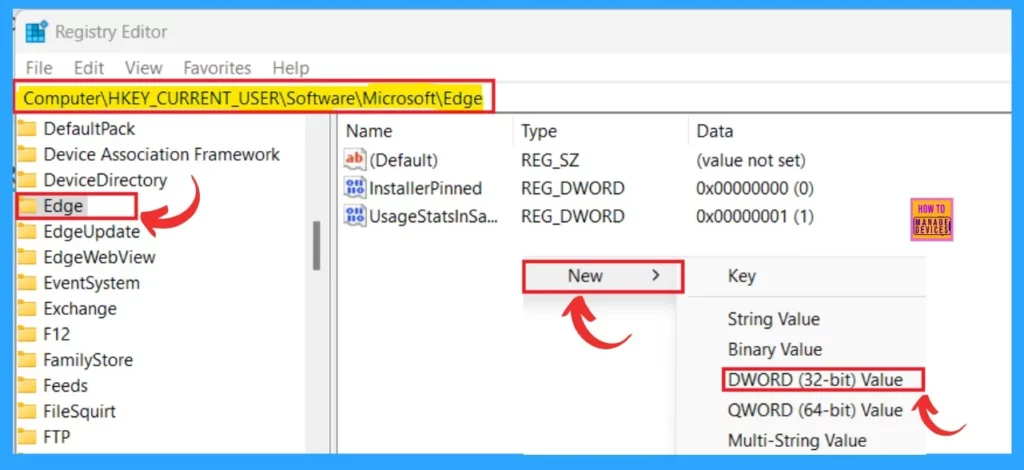This screenshot has height=470, width=1024.
Task: Choose QWORD (64-bit) Value
Action: pos(815,411)
